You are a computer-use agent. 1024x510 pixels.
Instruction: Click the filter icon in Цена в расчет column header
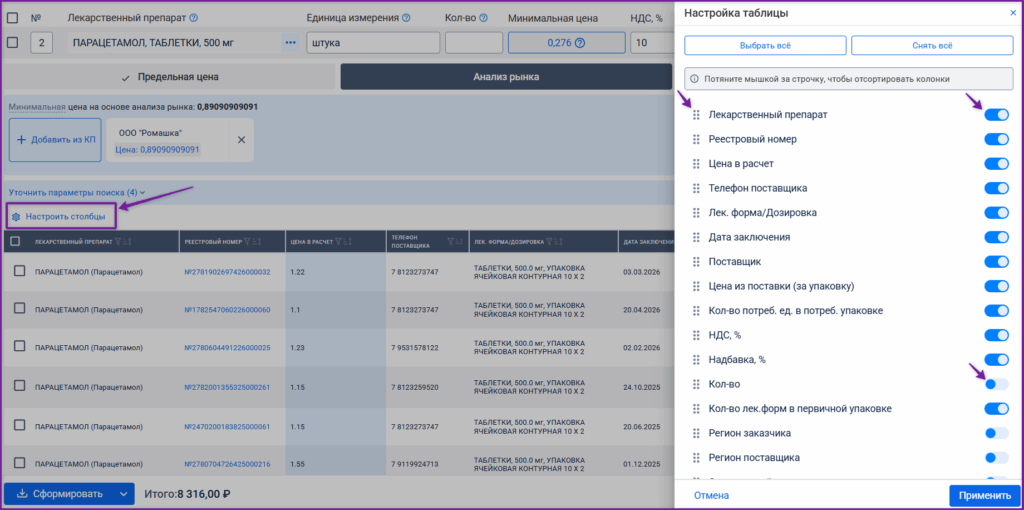point(340,242)
